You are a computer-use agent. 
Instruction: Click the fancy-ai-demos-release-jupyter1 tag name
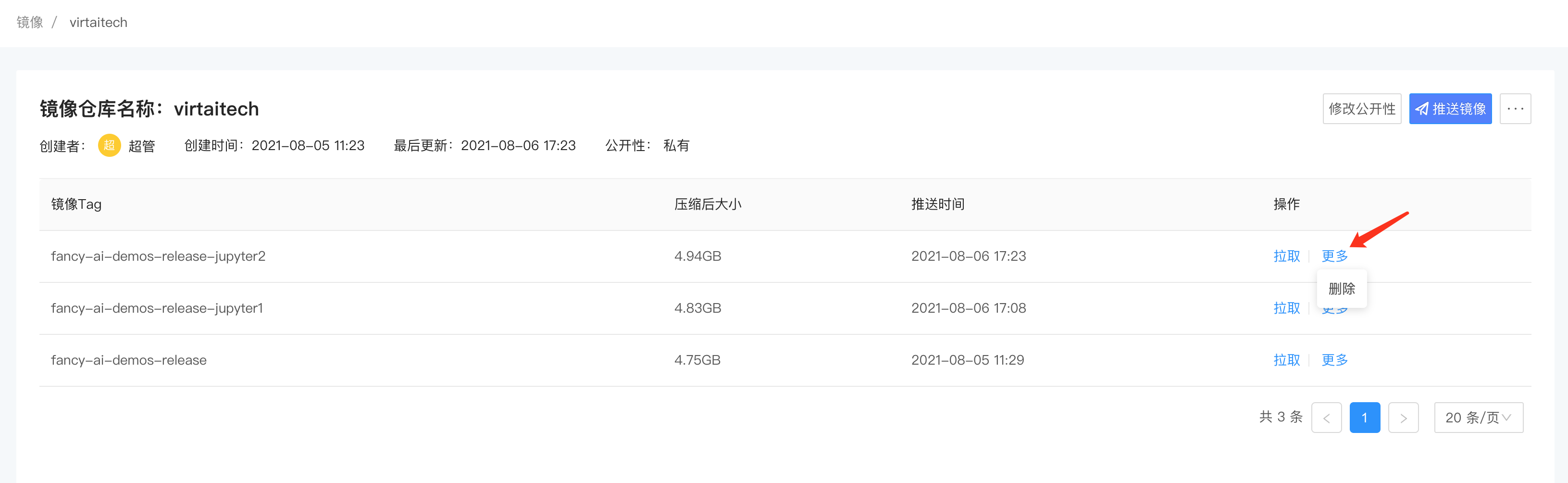tap(157, 308)
